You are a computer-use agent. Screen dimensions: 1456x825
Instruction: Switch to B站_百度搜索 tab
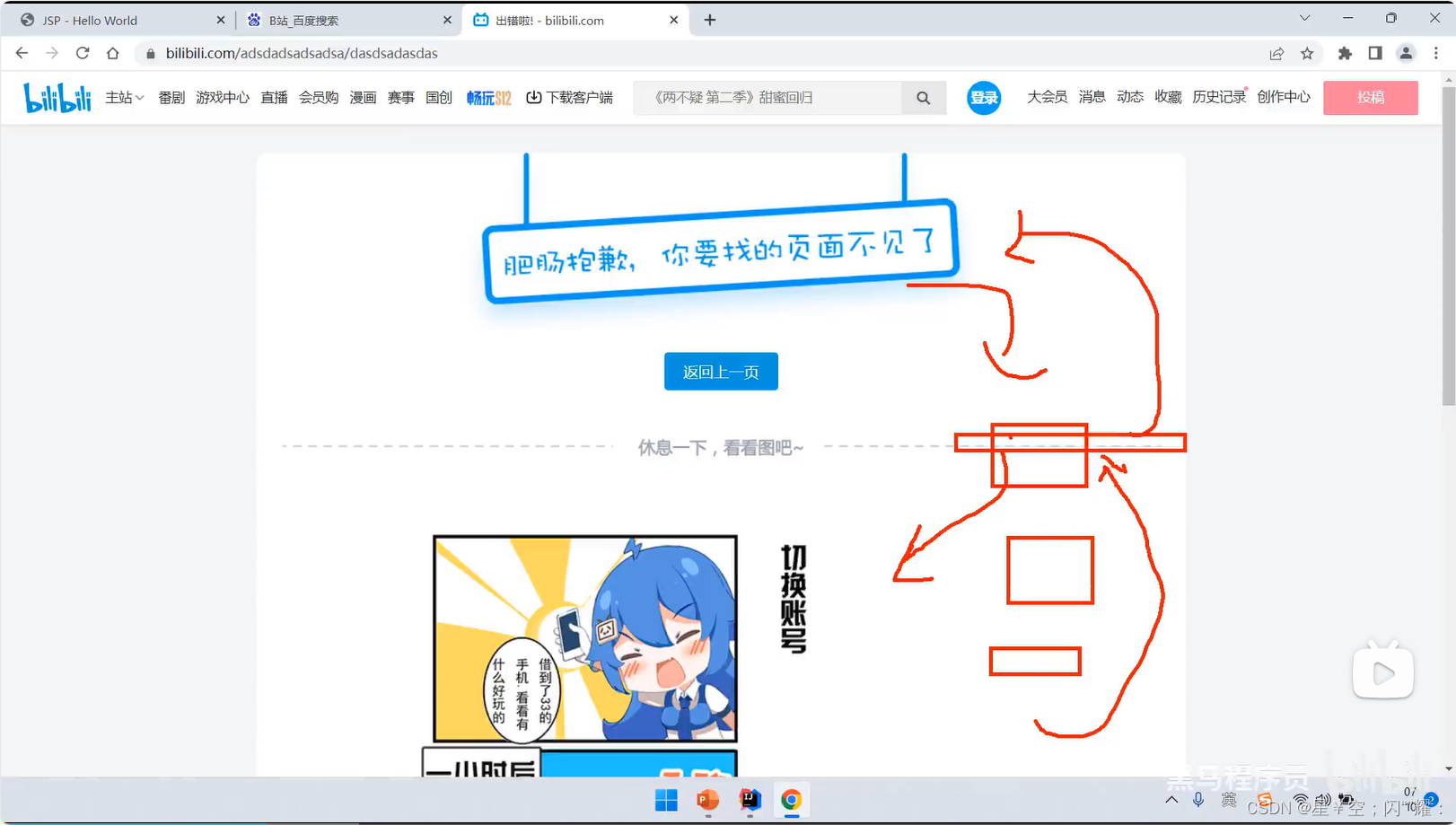tap(347, 20)
